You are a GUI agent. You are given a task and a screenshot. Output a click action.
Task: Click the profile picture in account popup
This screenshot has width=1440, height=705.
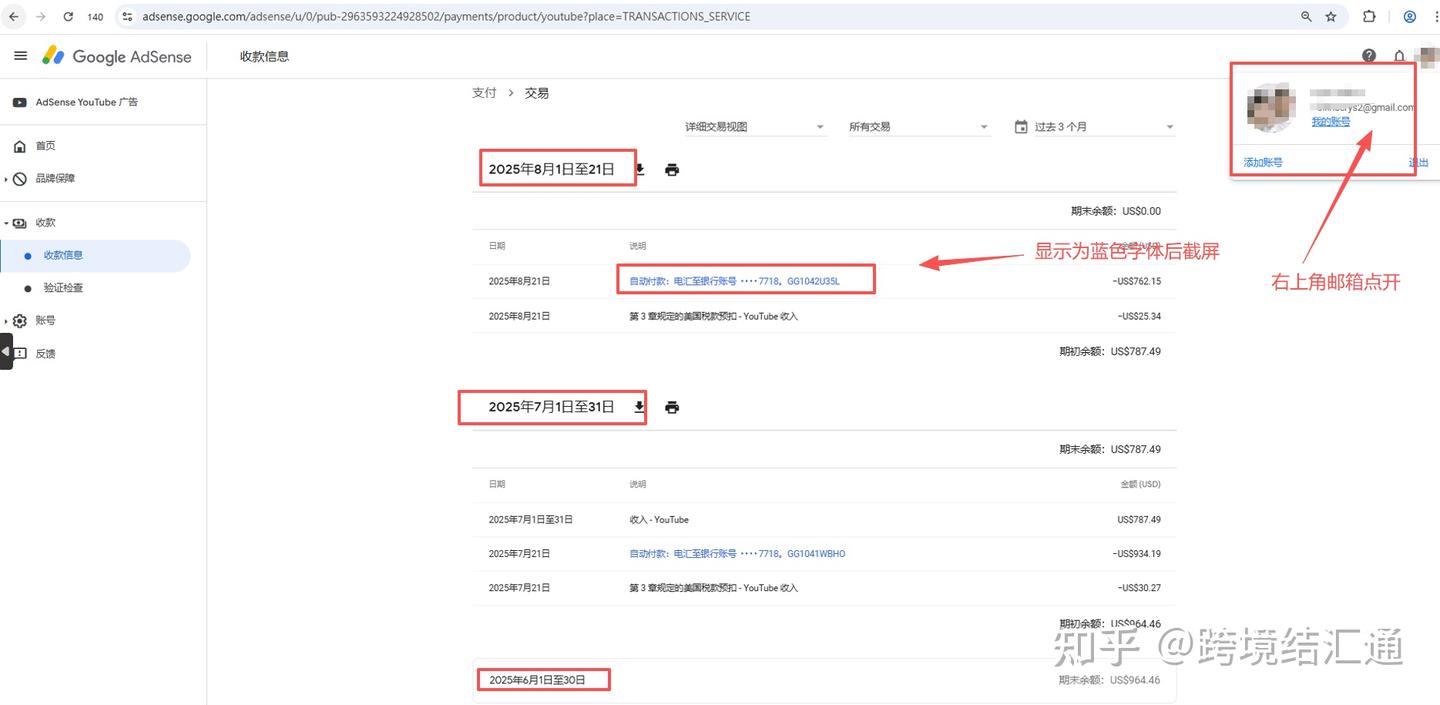click(1272, 108)
